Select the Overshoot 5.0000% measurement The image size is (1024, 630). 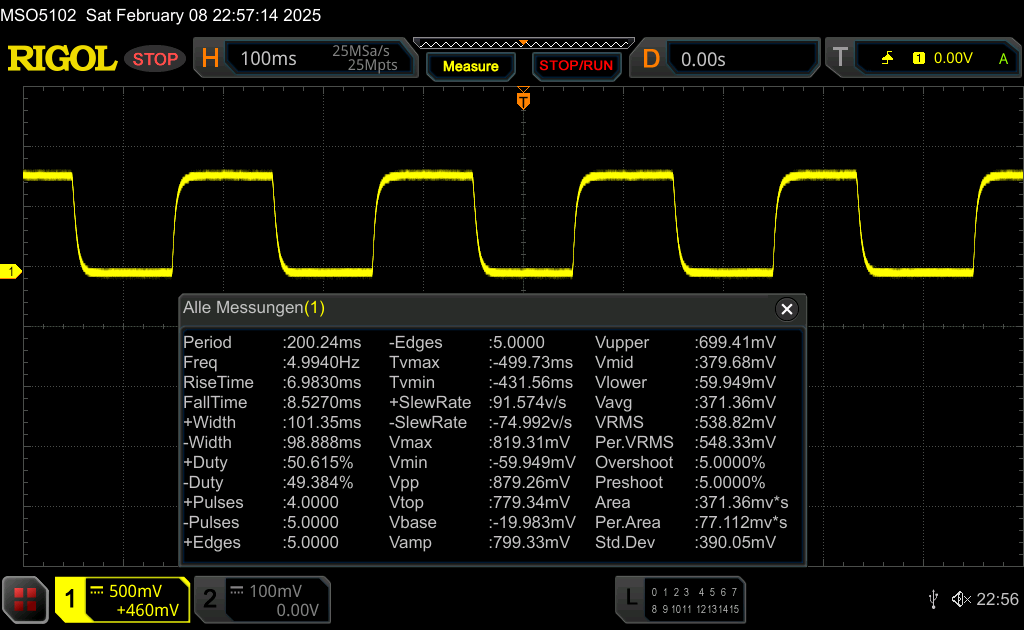(680, 462)
